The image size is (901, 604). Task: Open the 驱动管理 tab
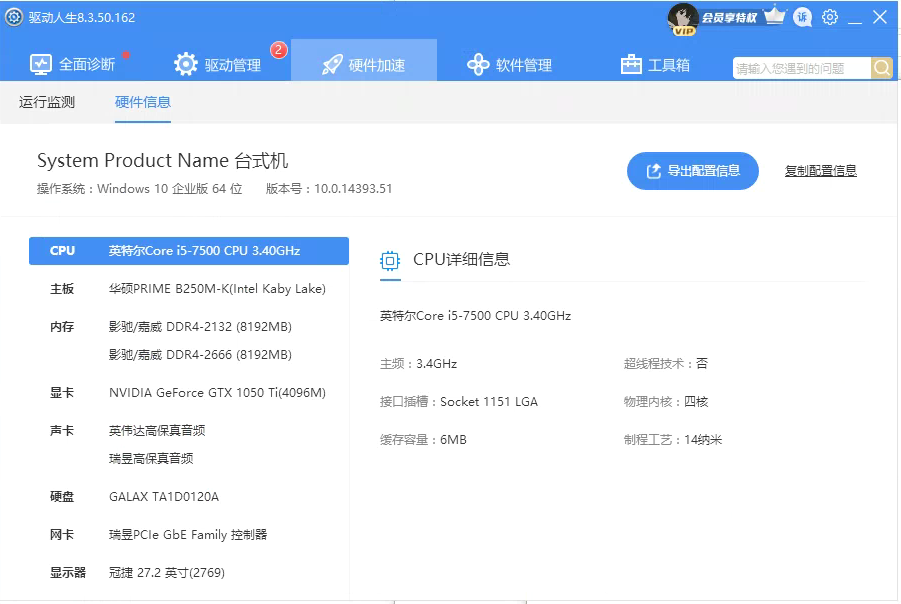click(217, 64)
